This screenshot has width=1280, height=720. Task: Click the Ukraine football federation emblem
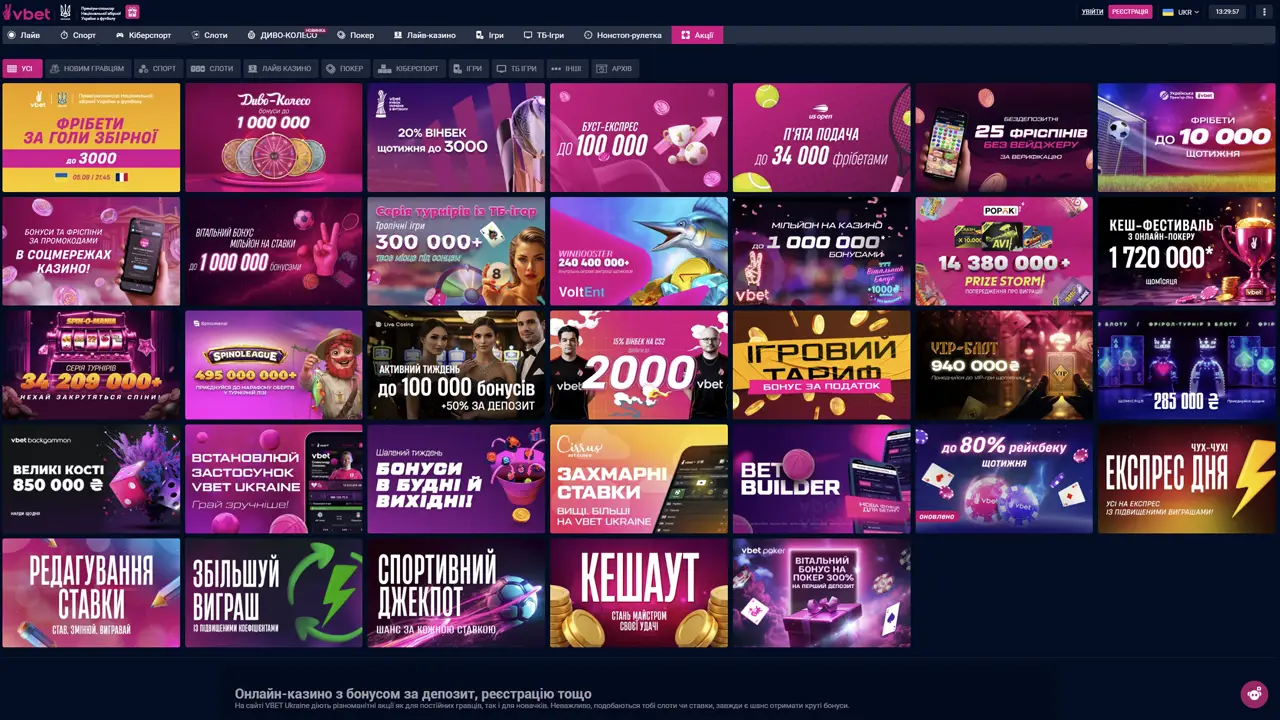coord(66,12)
